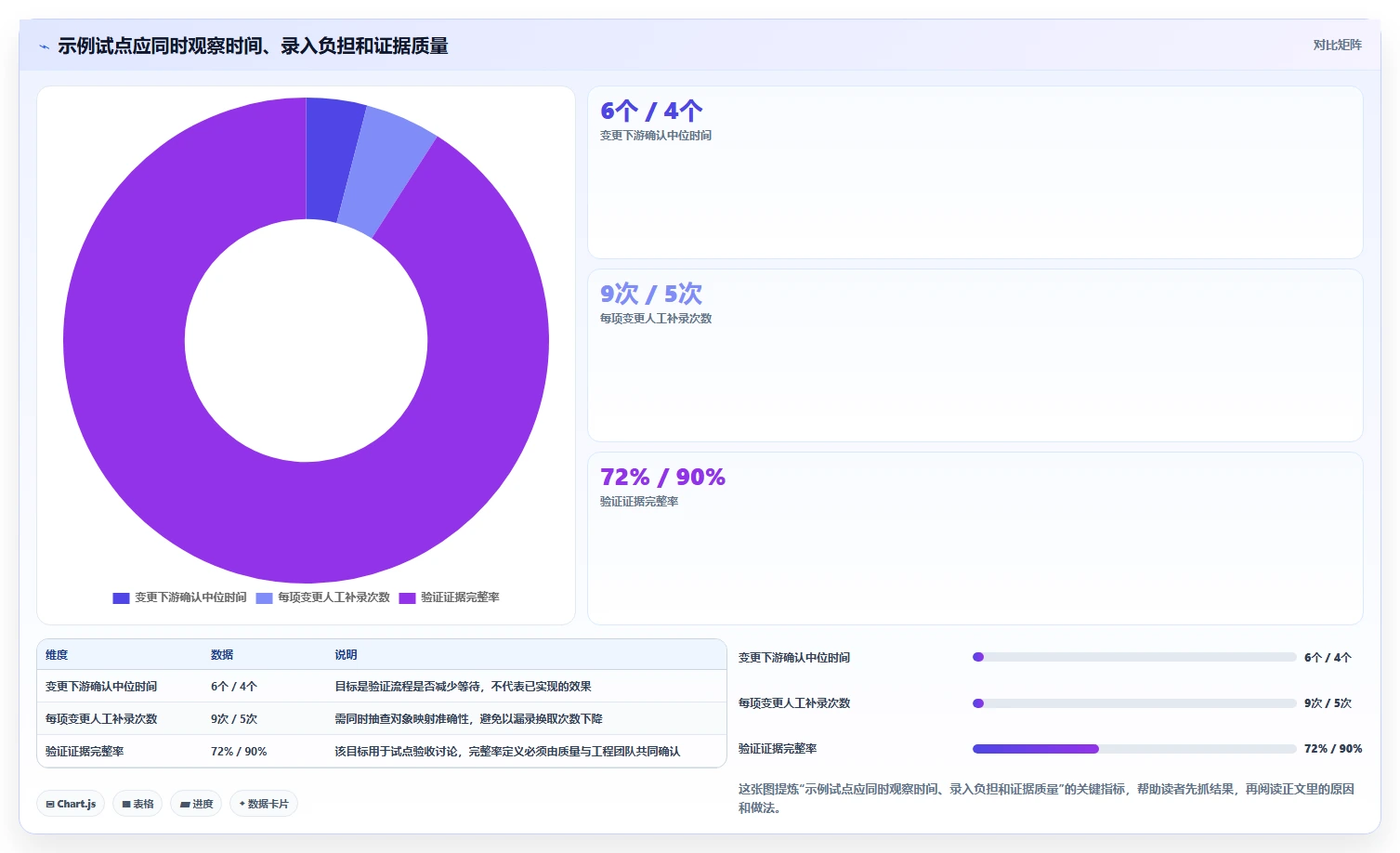Image resolution: width=1400 pixels, height=853 pixels.
Task: Select the 9次 / 5次 data card
Action: [x=975, y=356]
